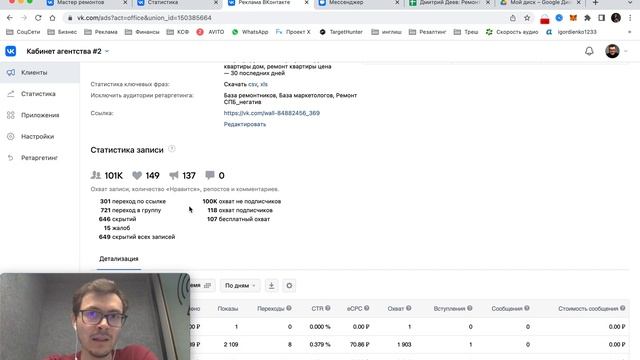This screenshot has width=640, height=360.
Task: Click the eCPC column info icon
Action: [367, 308]
